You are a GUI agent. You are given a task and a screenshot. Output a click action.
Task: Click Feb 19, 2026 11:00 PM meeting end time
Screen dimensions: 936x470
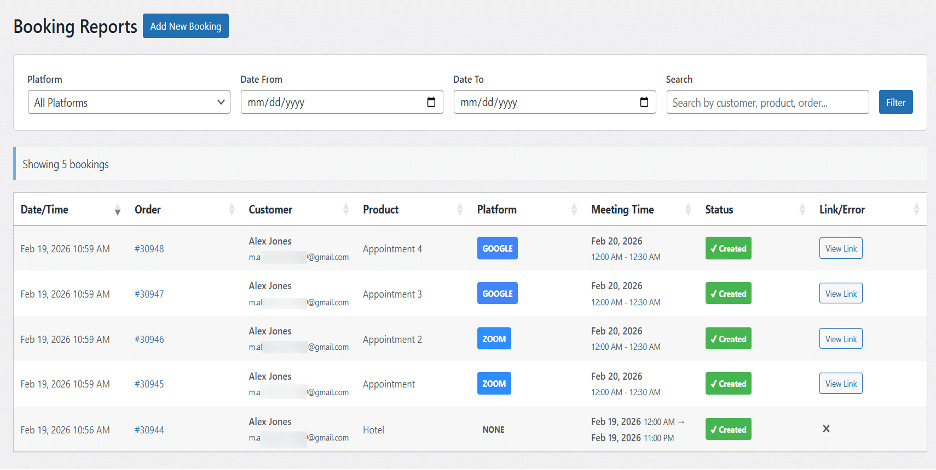[633, 438]
